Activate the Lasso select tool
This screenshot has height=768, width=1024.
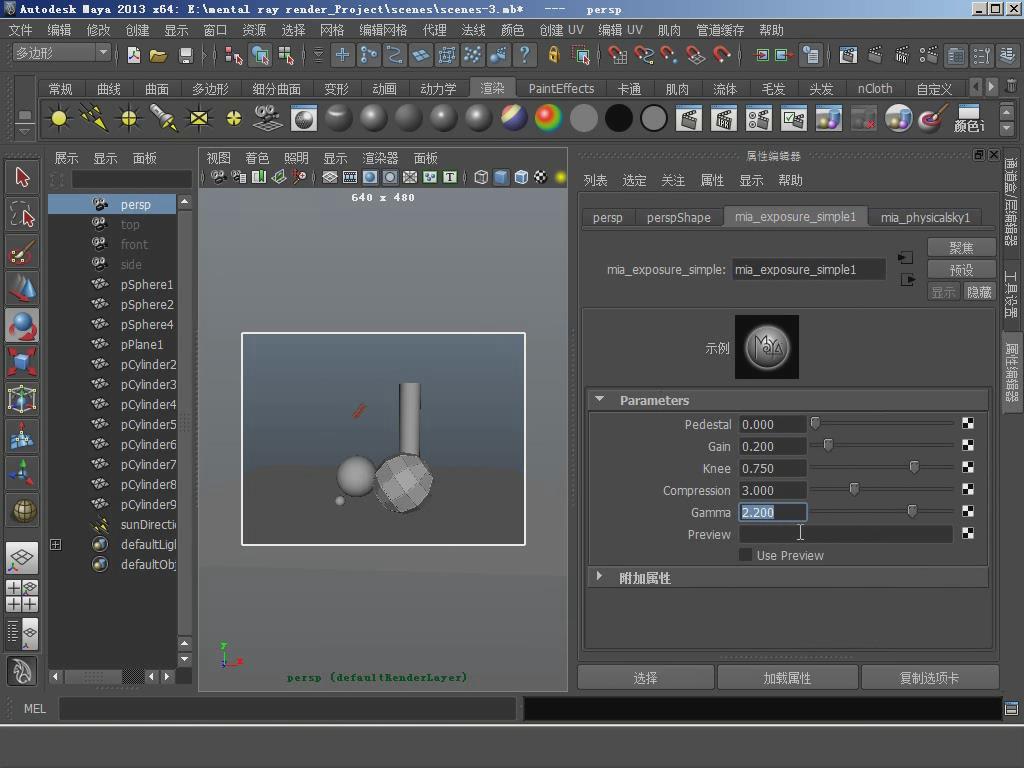[22, 214]
